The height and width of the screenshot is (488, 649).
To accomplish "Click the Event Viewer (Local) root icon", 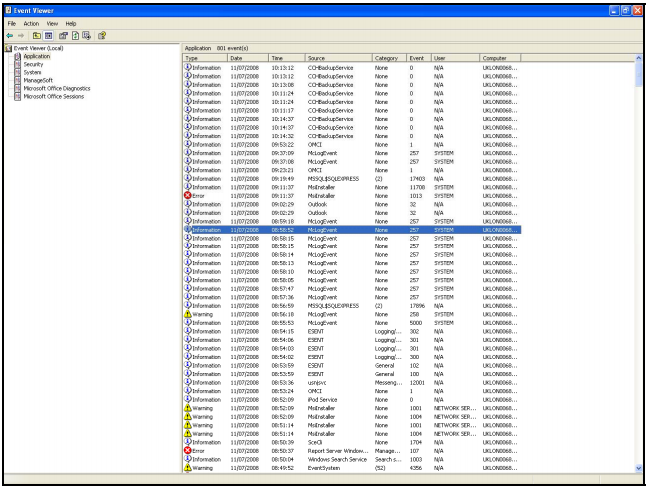I will [9, 48].
